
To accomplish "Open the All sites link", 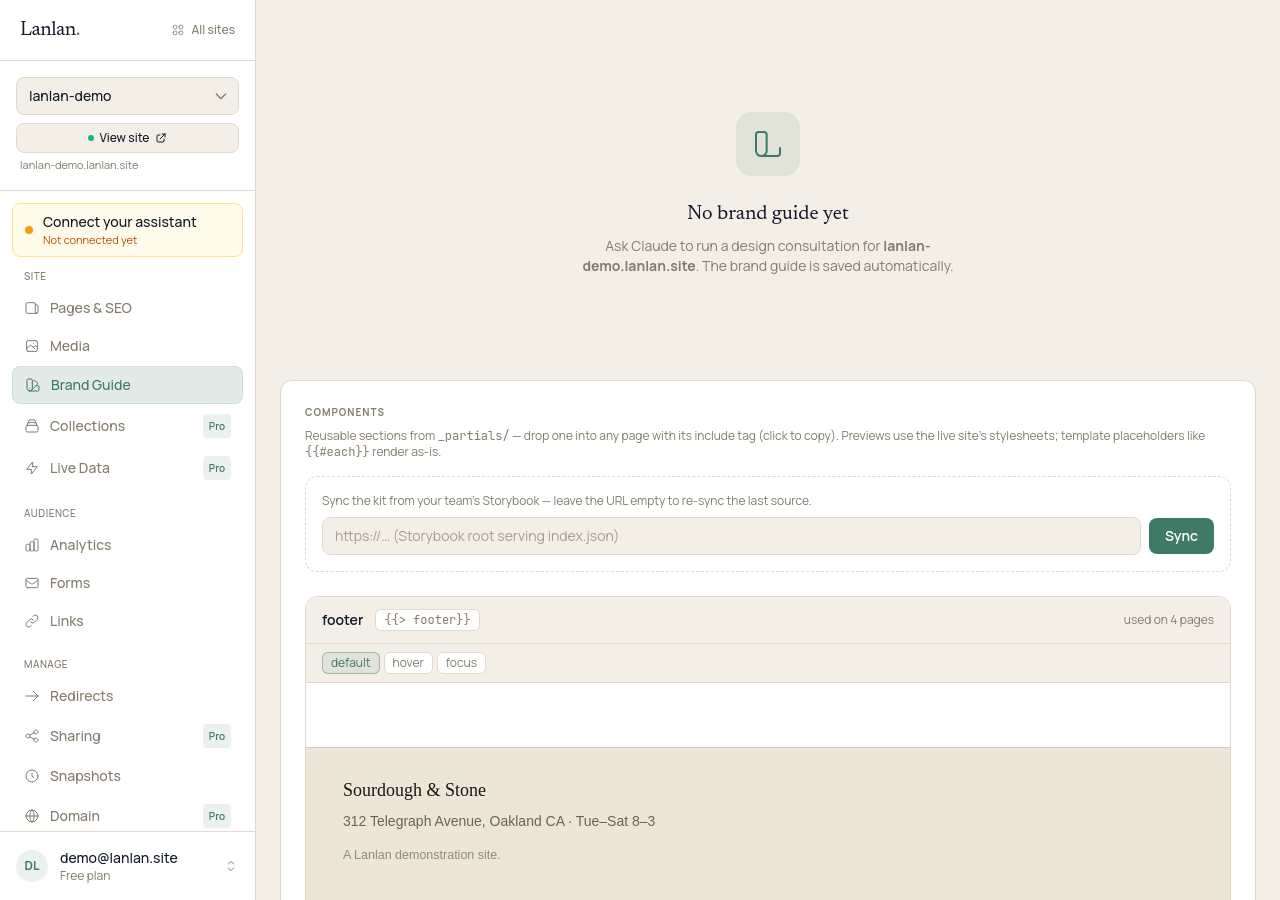I will (x=204, y=30).
